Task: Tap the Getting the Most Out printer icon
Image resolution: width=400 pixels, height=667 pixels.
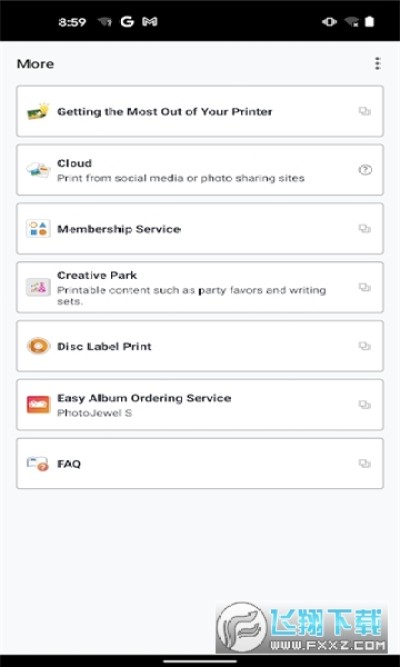Action: 38,111
